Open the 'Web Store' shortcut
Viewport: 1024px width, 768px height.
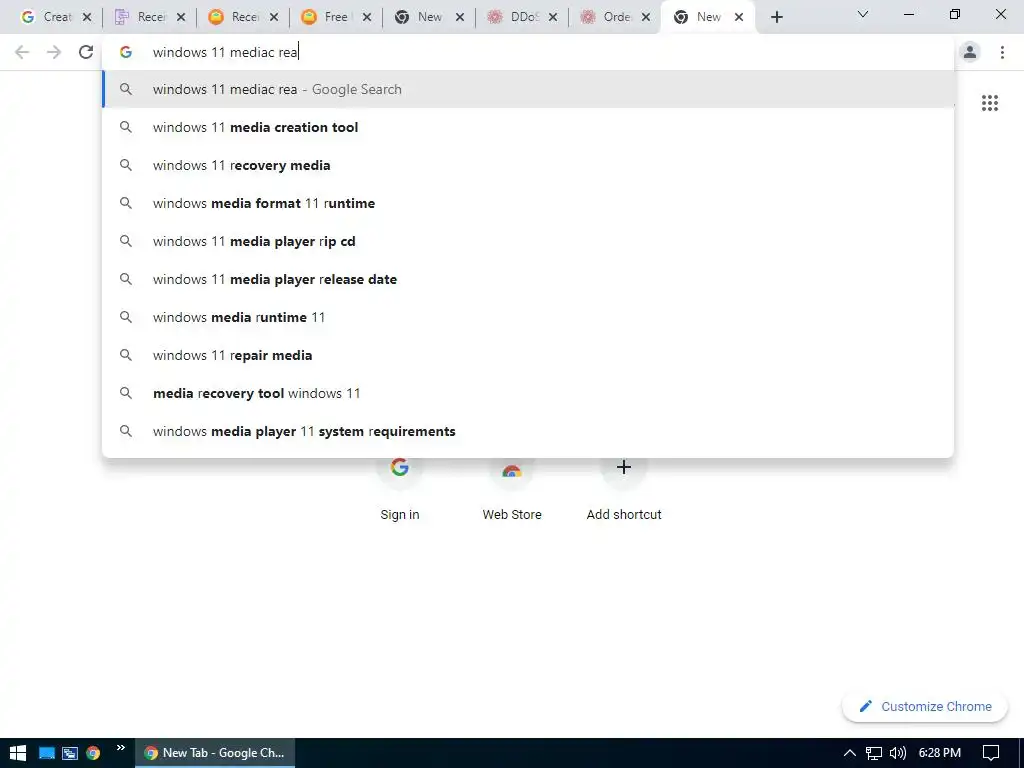pyautogui.click(x=512, y=490)
